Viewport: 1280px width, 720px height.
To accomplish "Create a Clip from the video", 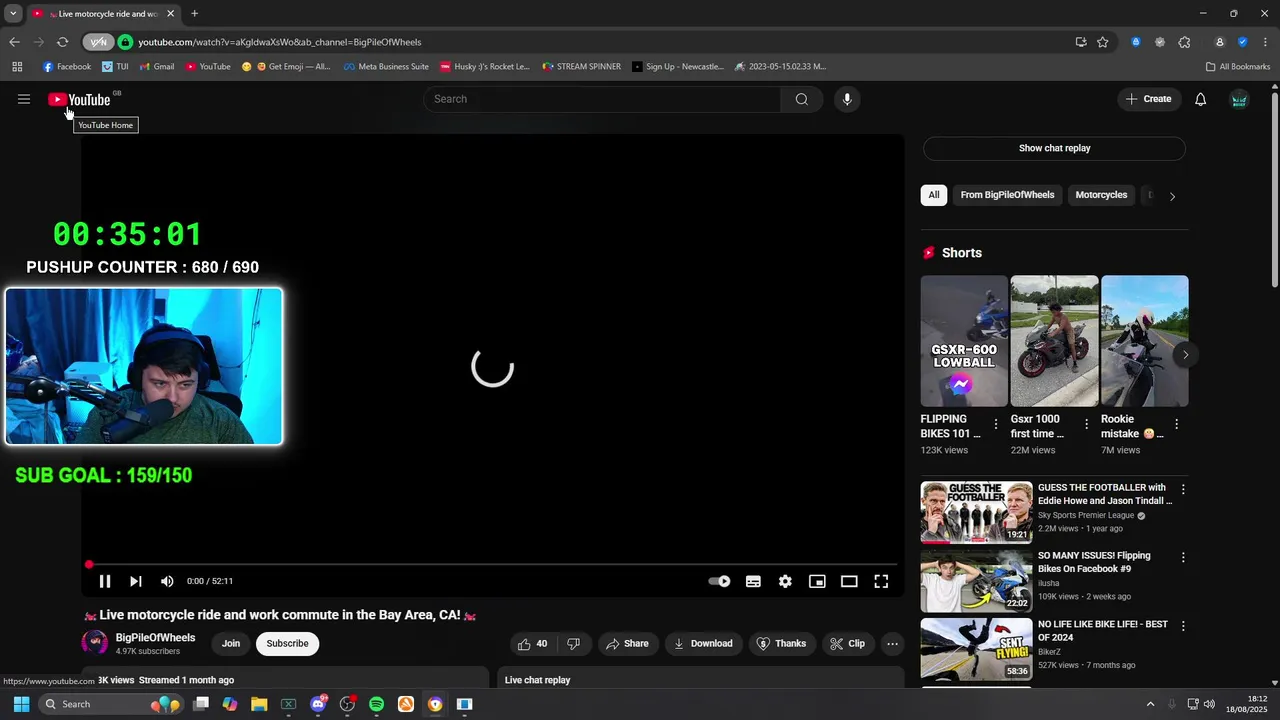I will (848, 644).
